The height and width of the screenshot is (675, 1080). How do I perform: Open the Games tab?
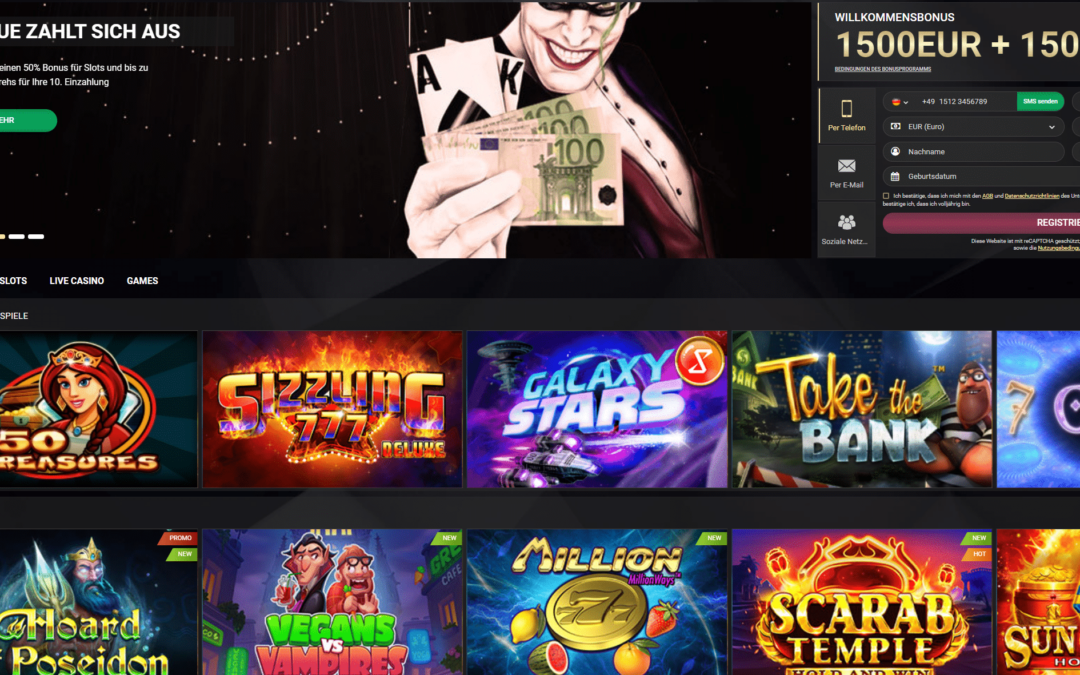coord(143,281)
